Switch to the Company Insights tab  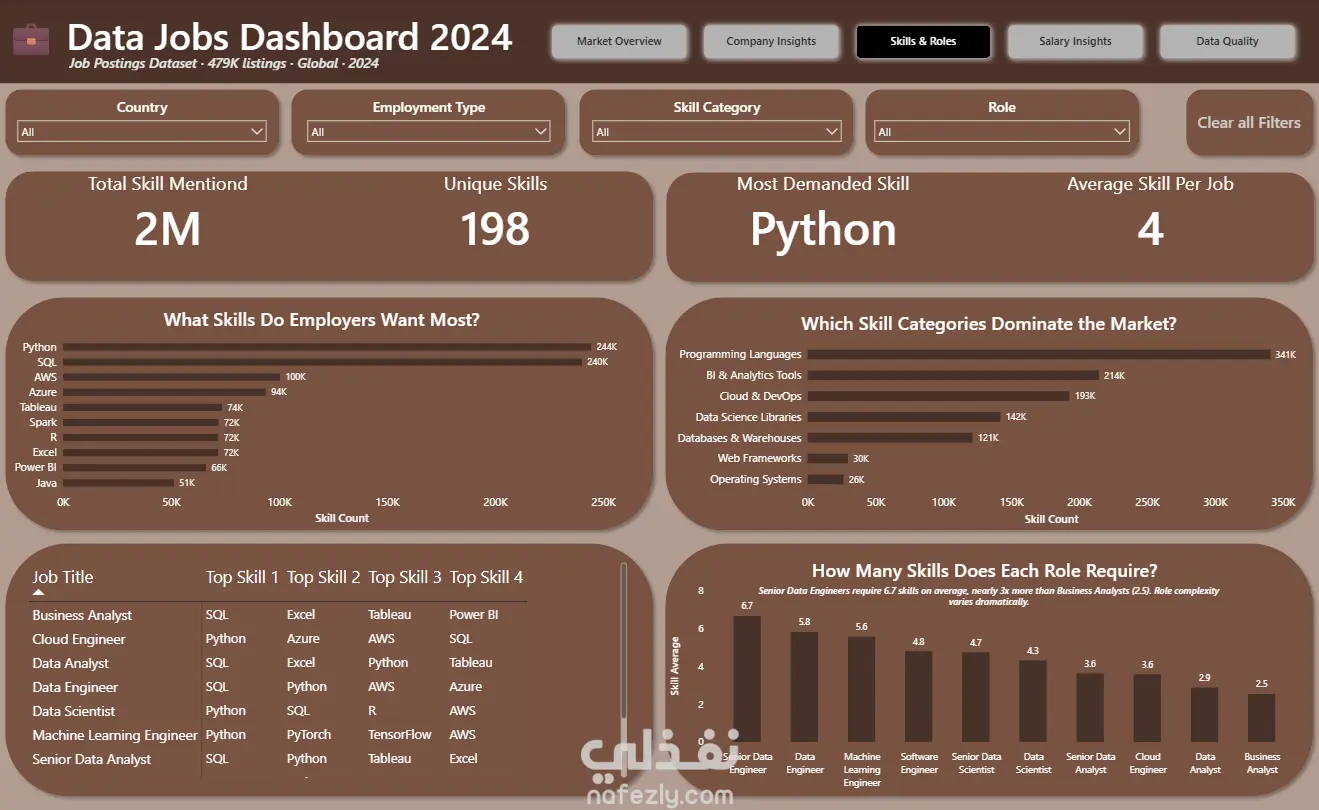[771, 42]
